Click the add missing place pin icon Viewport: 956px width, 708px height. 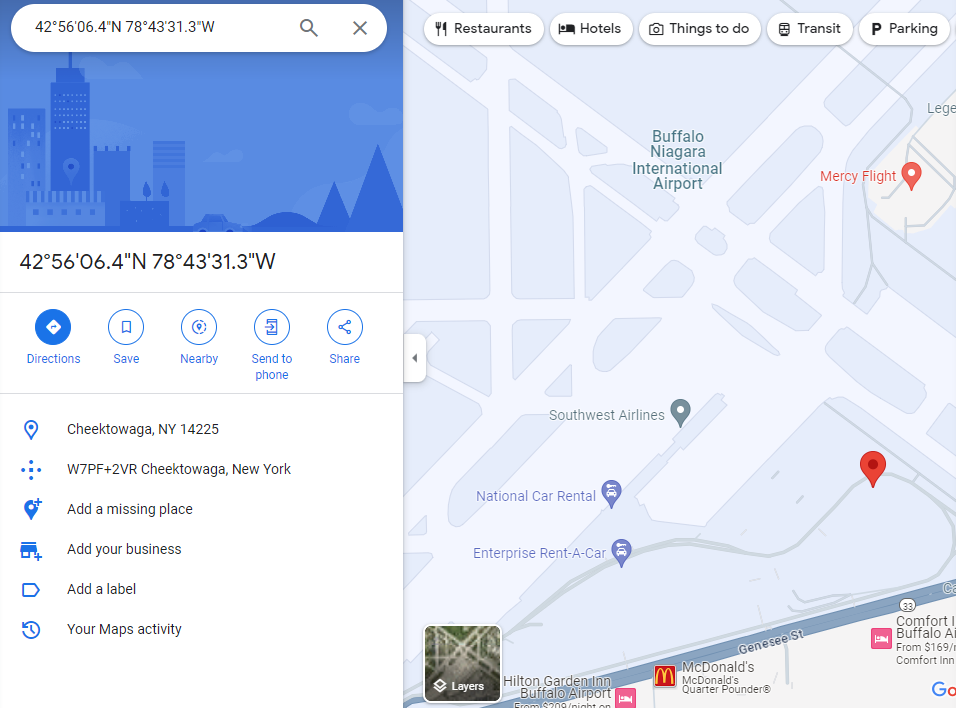(32, 509)
